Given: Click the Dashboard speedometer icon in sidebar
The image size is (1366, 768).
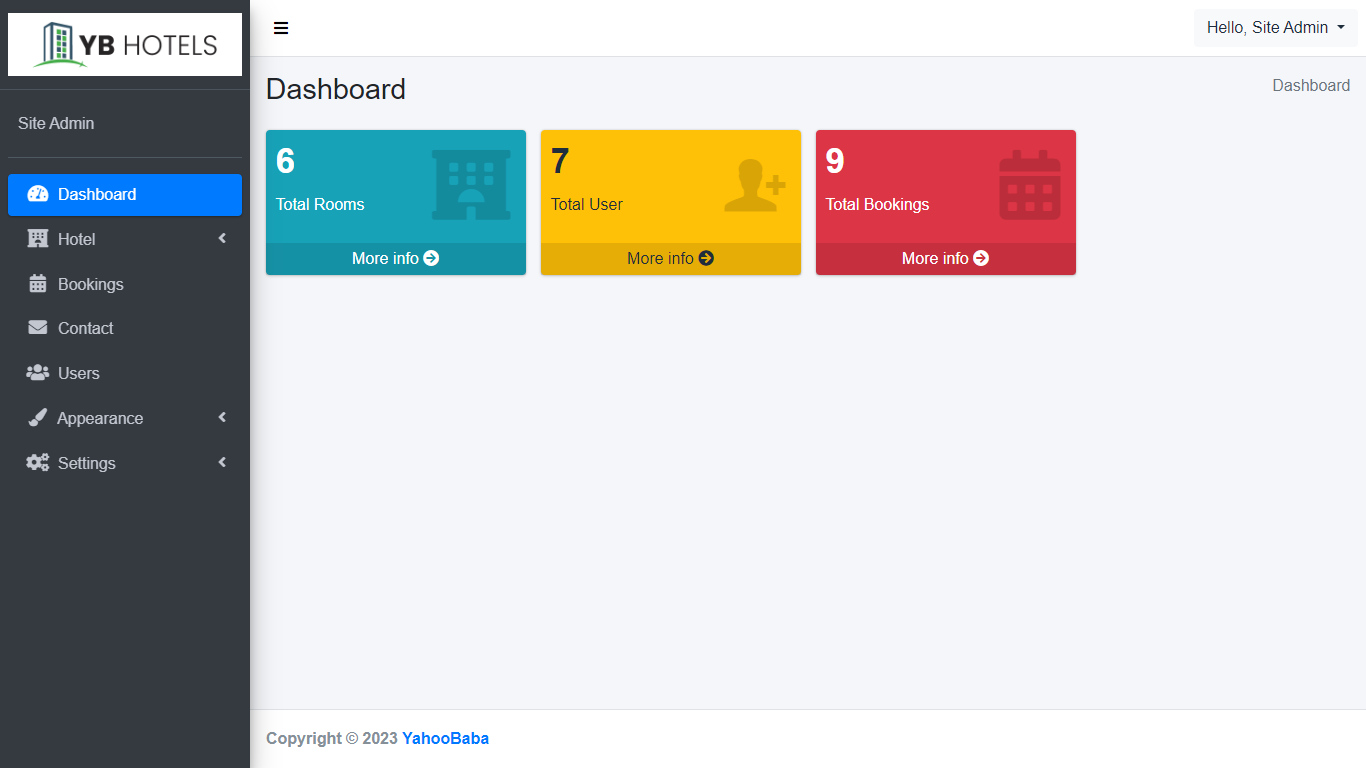Looking at the screenshot, I should [38, 194].
